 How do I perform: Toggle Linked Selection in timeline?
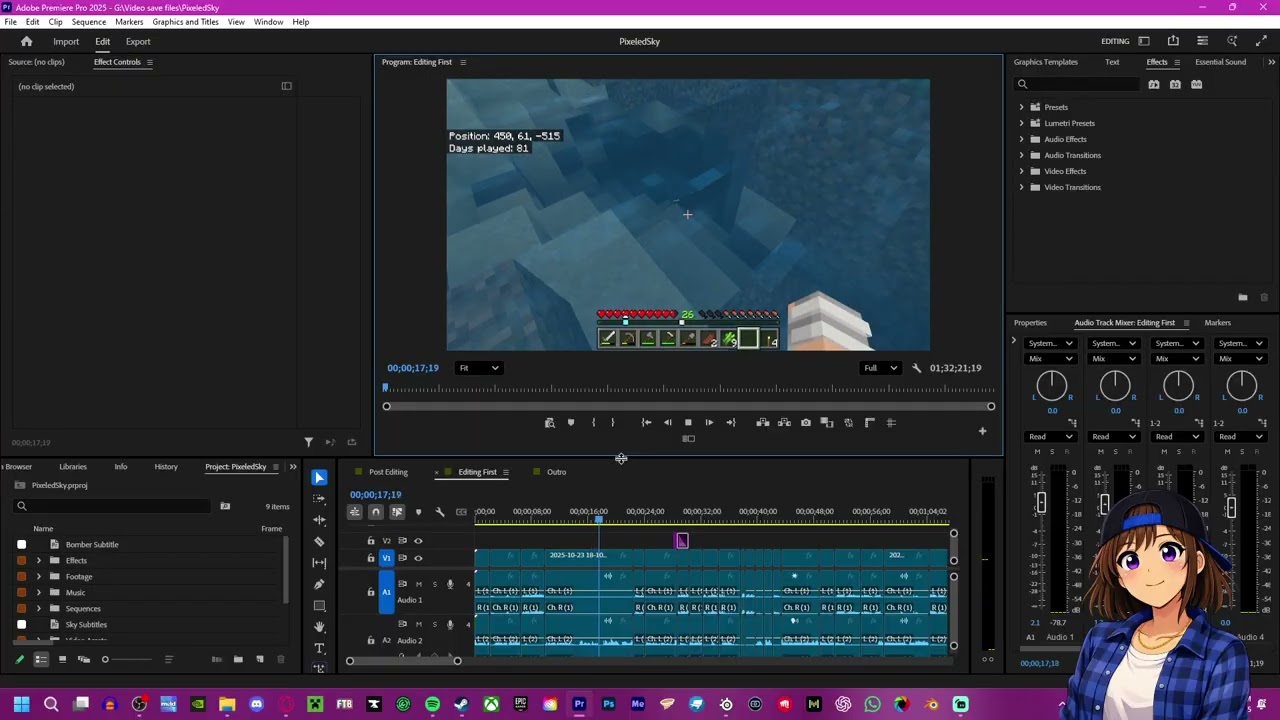pyautogui.click(x=397, y=512)
